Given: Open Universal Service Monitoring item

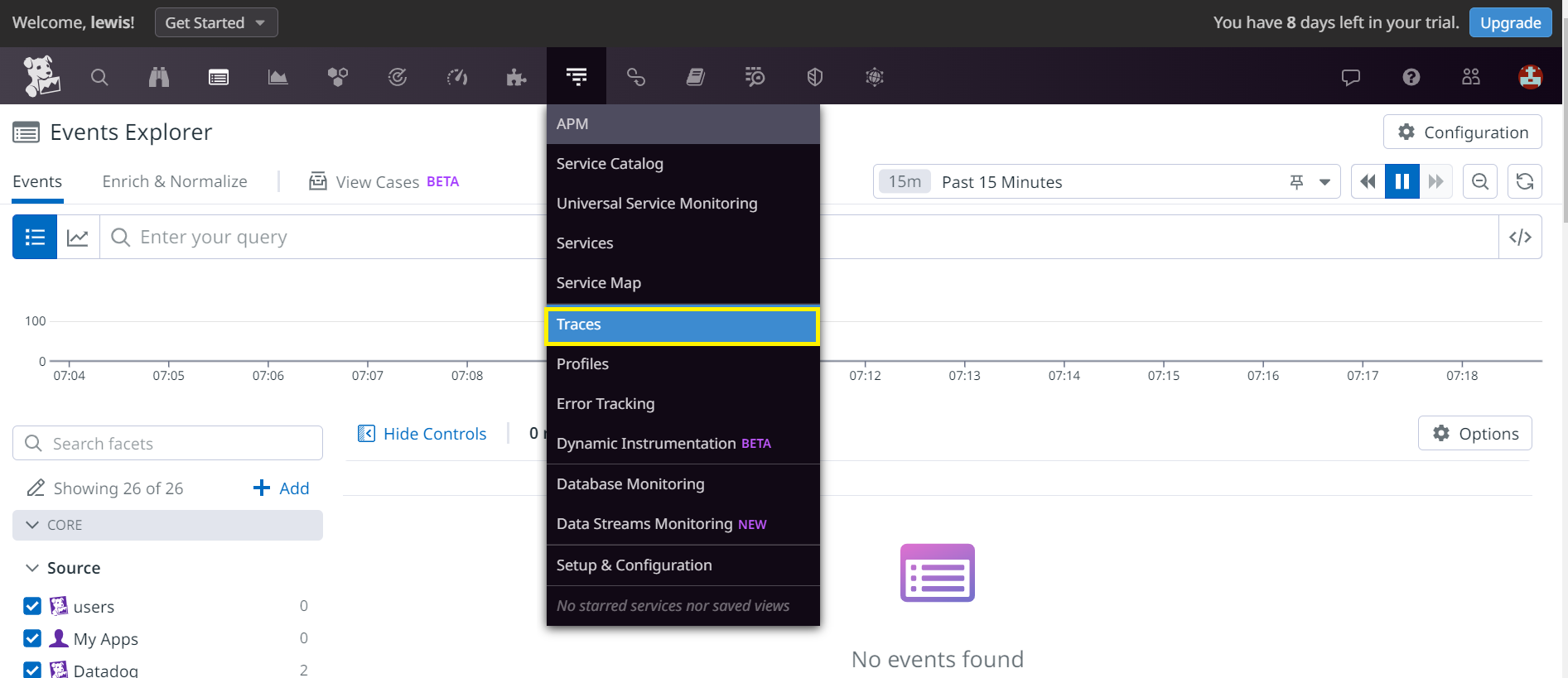Looking at the screenshot, I should pos(683,204).
